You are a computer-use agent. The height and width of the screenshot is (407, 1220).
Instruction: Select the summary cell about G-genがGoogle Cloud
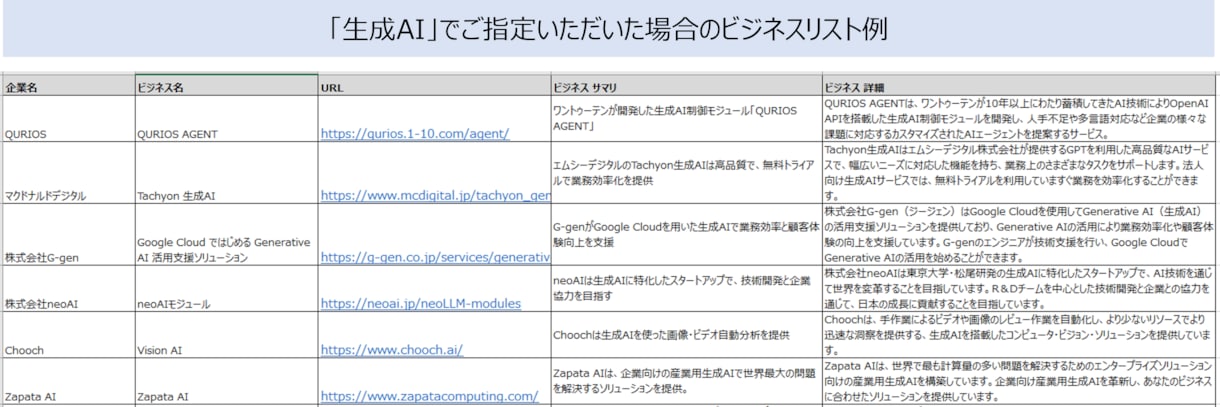(x=686, y=236)
